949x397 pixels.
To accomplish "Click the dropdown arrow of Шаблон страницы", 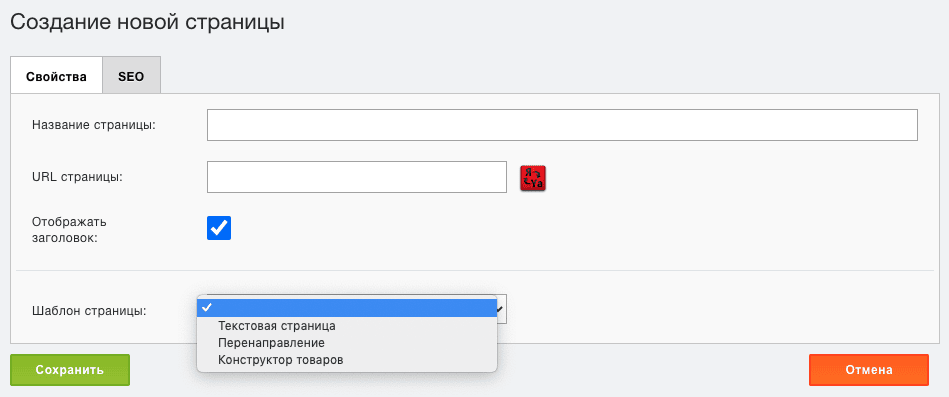I will click(x=500, y=309).
